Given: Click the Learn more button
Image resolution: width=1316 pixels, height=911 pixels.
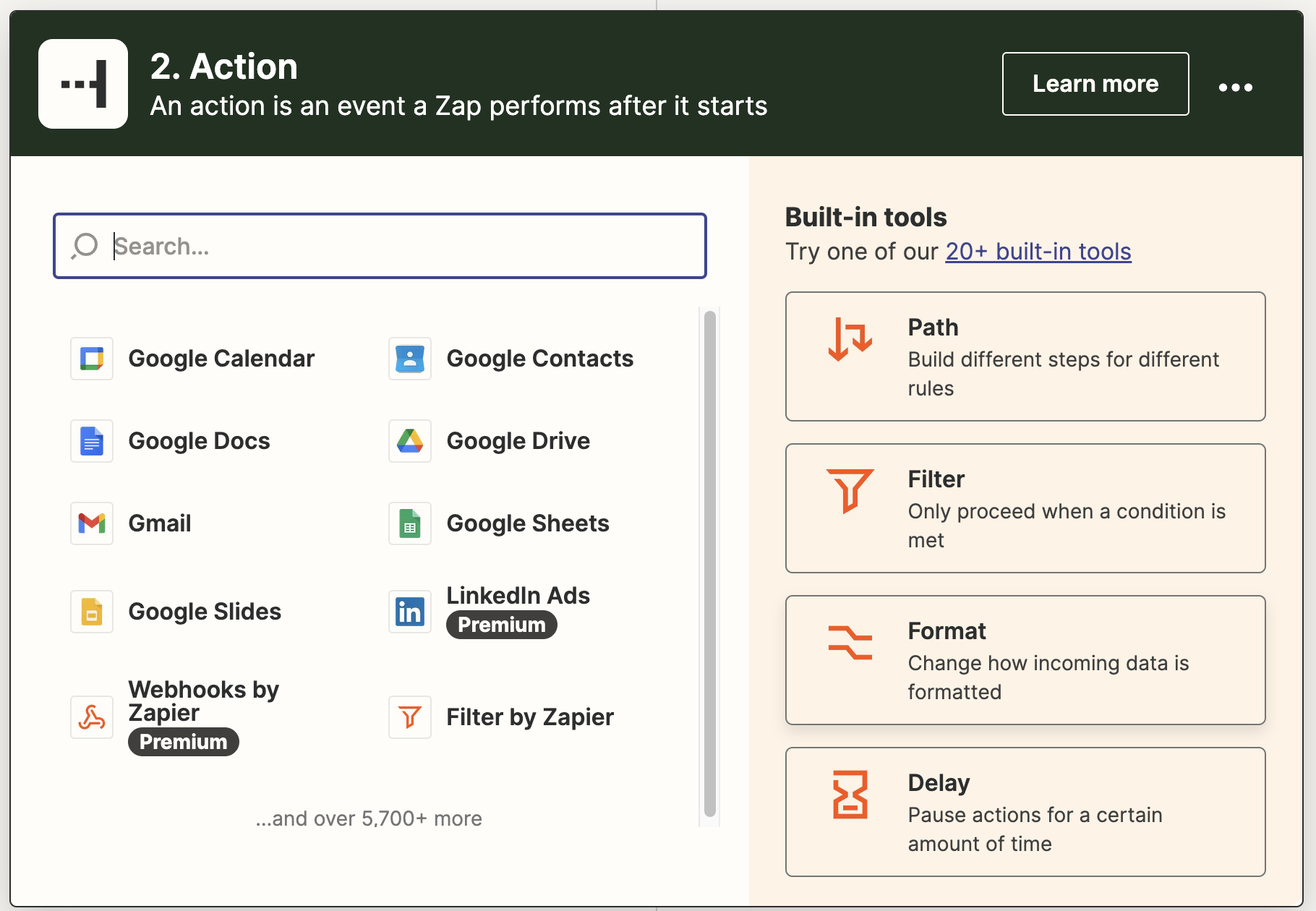Looking at the screenshot, I should [x=1095, y=84].
